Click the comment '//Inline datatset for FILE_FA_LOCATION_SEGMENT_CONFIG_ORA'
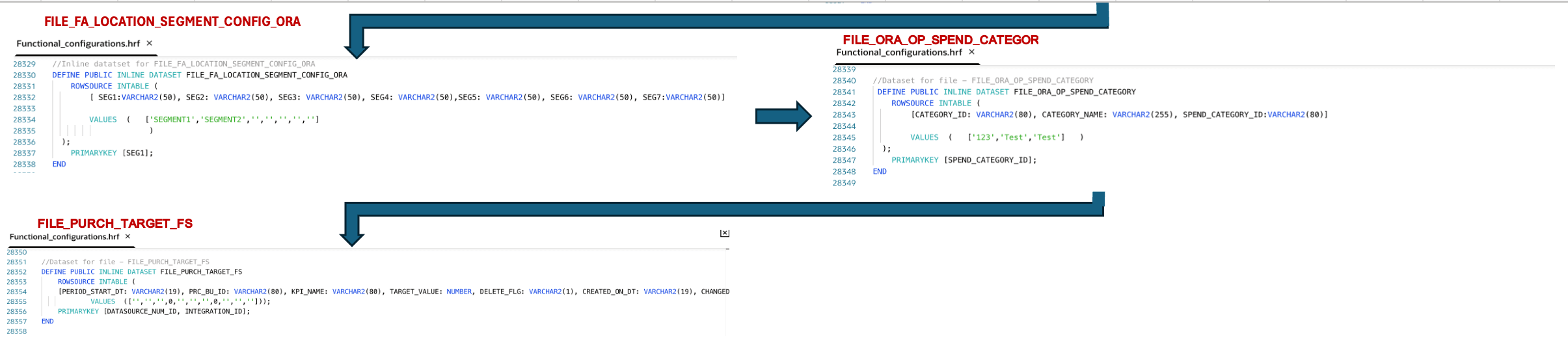This screenshot has width=1568, height=345. pos(183,64)
